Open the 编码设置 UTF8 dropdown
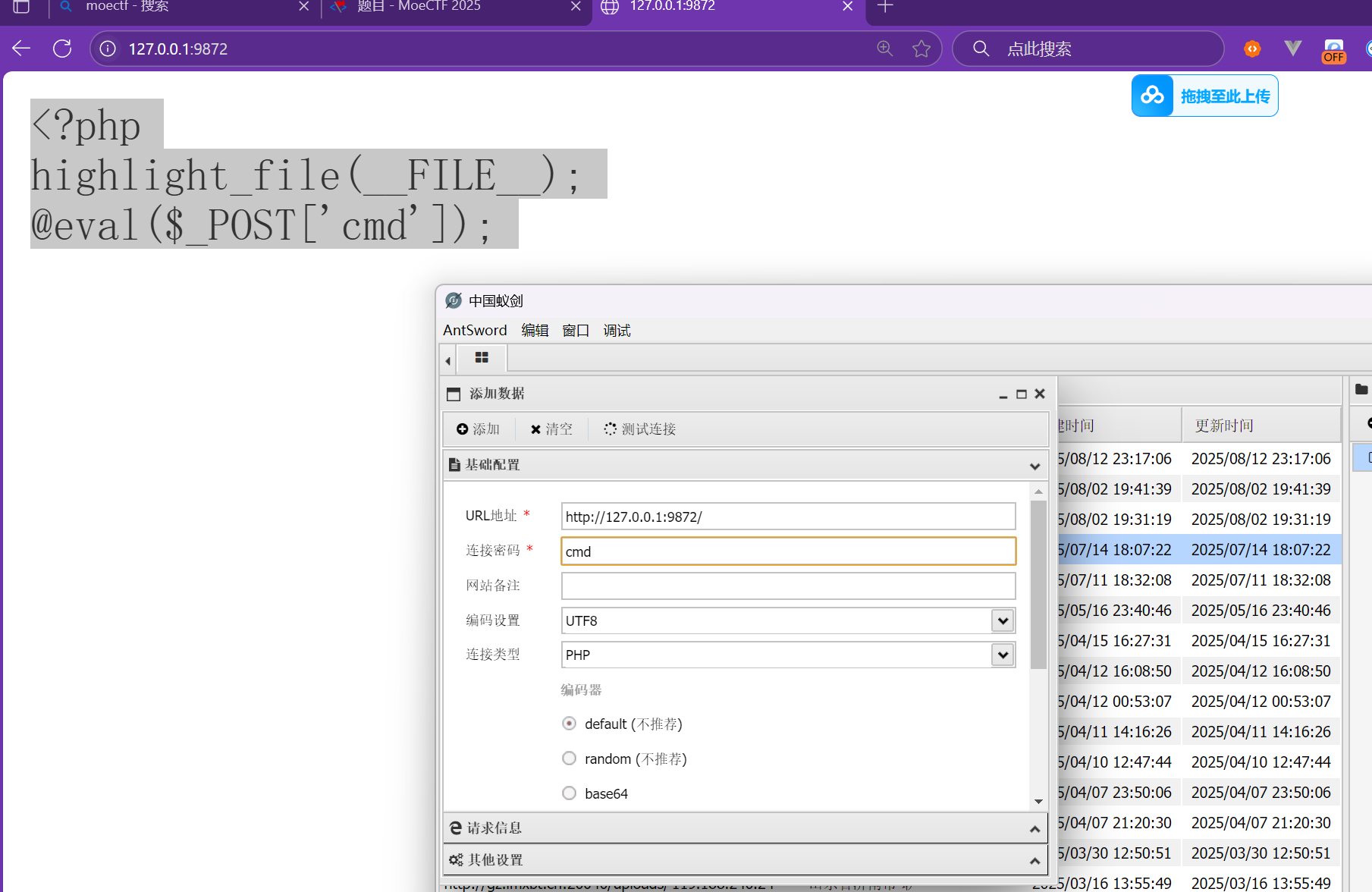 click(1003, 620)
